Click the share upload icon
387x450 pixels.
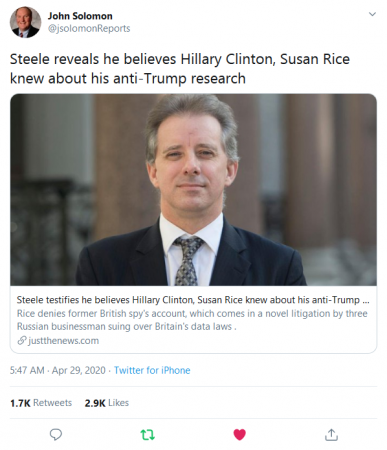331,435
